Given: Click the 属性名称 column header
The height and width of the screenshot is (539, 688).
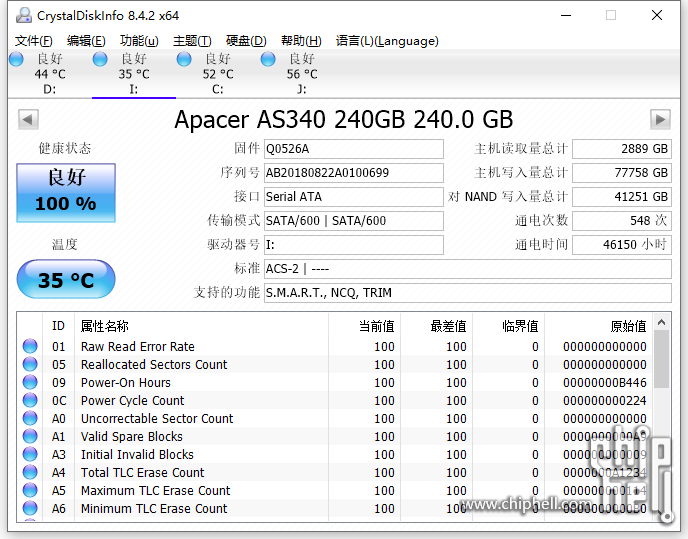Looking at the screenshot, I should (x=201, y=326).
